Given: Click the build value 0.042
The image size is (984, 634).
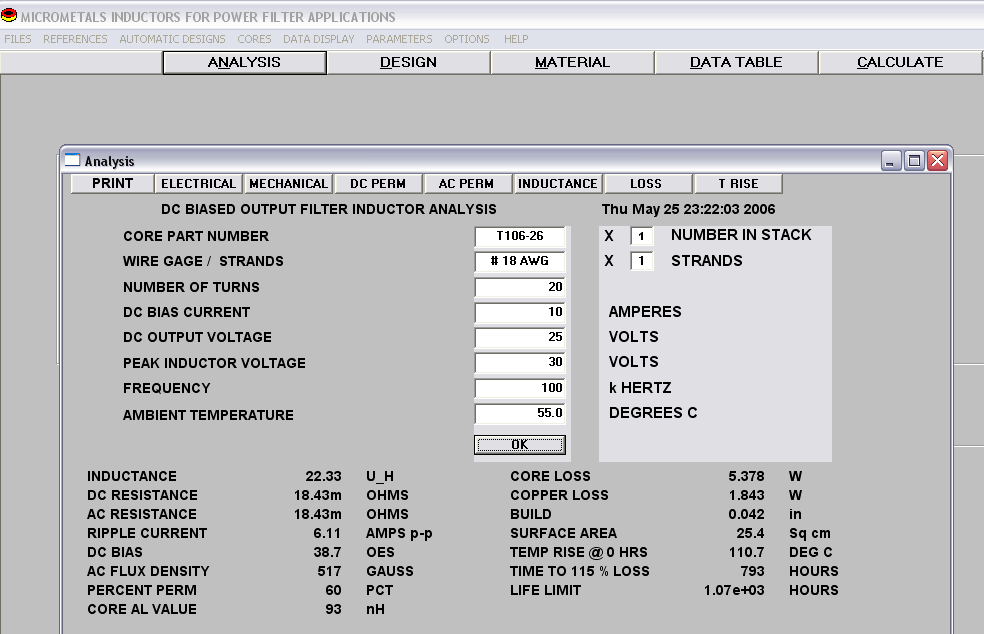Looking at the screenshot, I should pyautogui.click(x=746, y=514).
